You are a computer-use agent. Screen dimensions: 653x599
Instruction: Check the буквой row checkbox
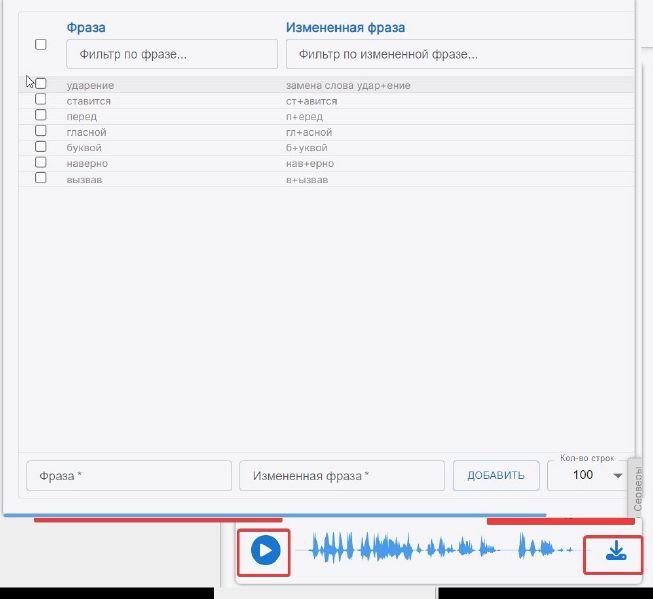41,147
